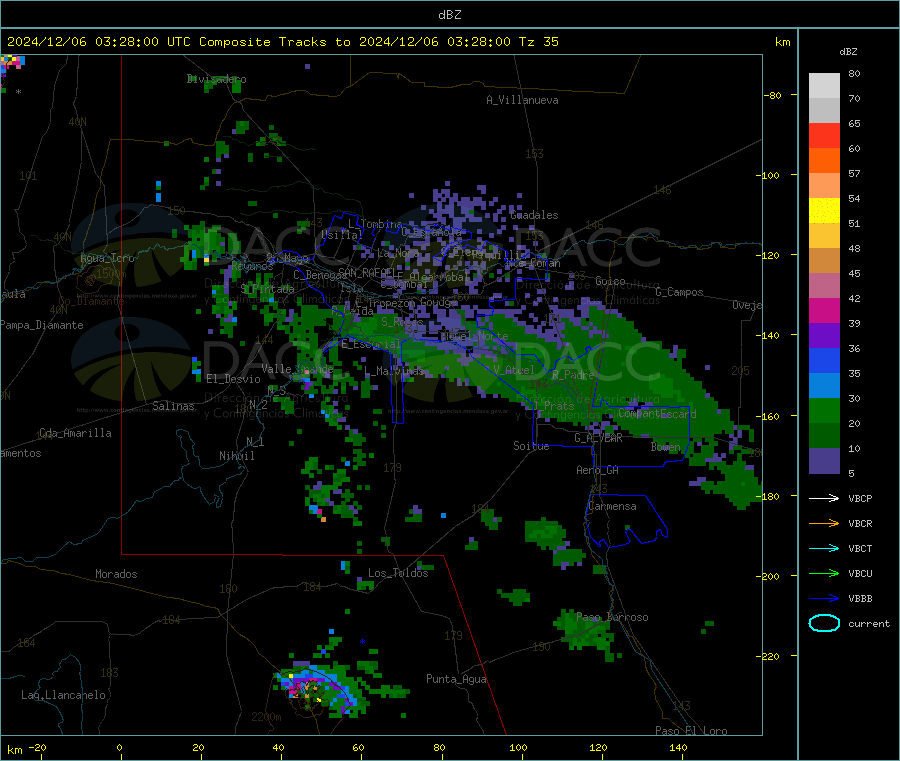The width and height of the screenshot is (900, 761).
Task: Click the L_Tombina place label
Action: coord(375,224)
